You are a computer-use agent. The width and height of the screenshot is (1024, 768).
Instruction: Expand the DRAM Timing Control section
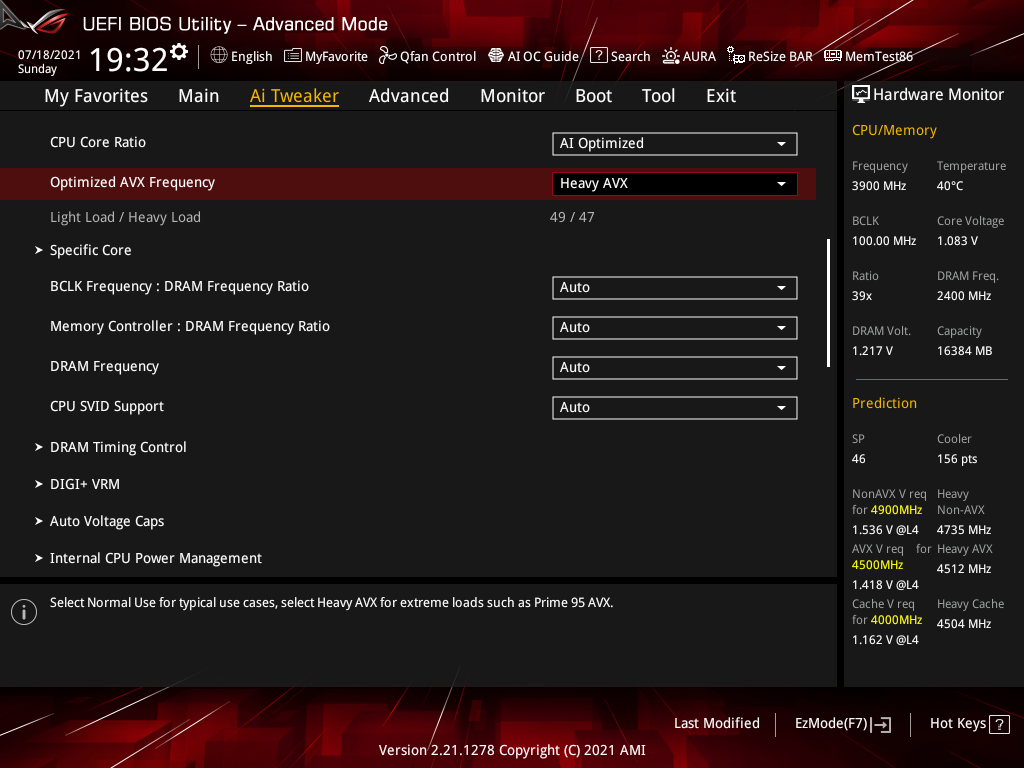point(118,447)
